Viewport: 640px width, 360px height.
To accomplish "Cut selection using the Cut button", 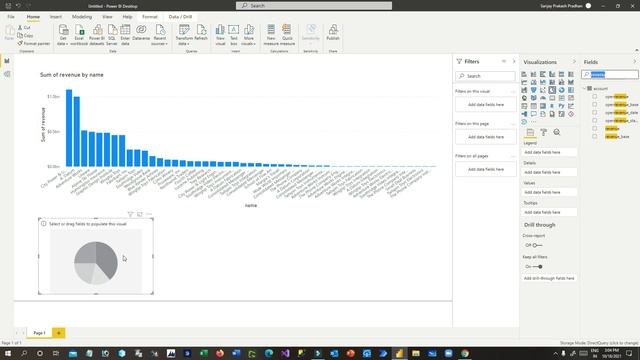I will coord(24,27).
